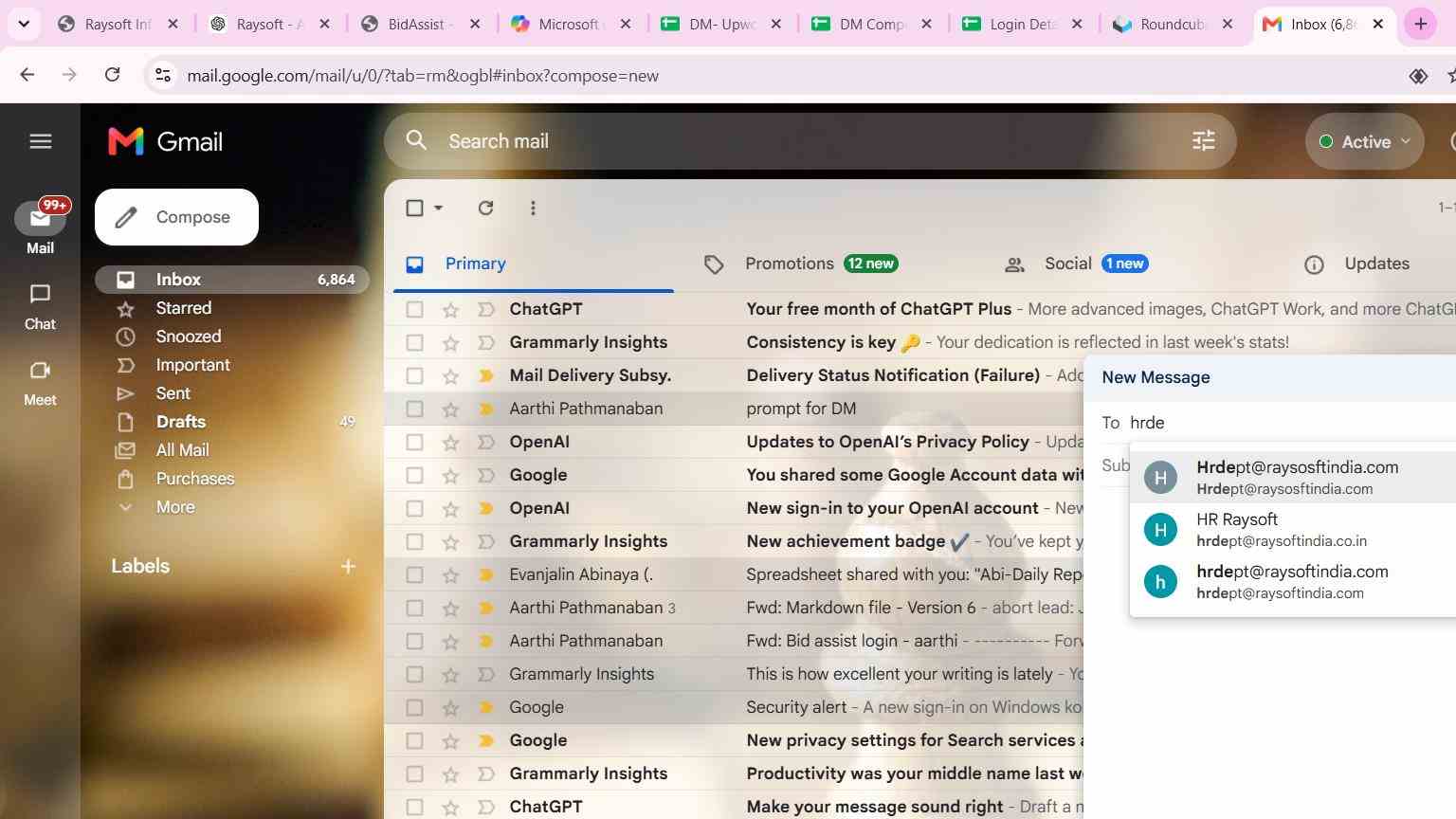Open the Gmail main menu hamburger icon

pos(40,141)
